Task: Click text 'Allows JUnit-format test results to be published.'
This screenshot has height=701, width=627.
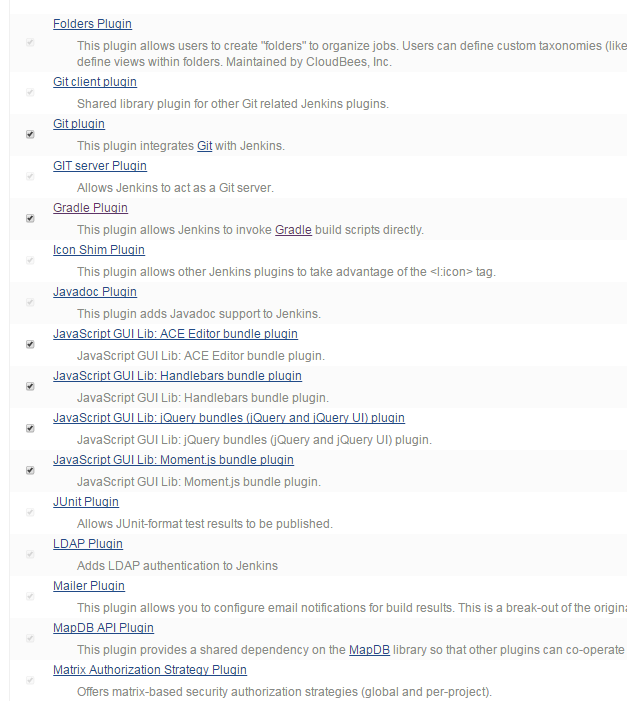Action: (x=205, y=524)
